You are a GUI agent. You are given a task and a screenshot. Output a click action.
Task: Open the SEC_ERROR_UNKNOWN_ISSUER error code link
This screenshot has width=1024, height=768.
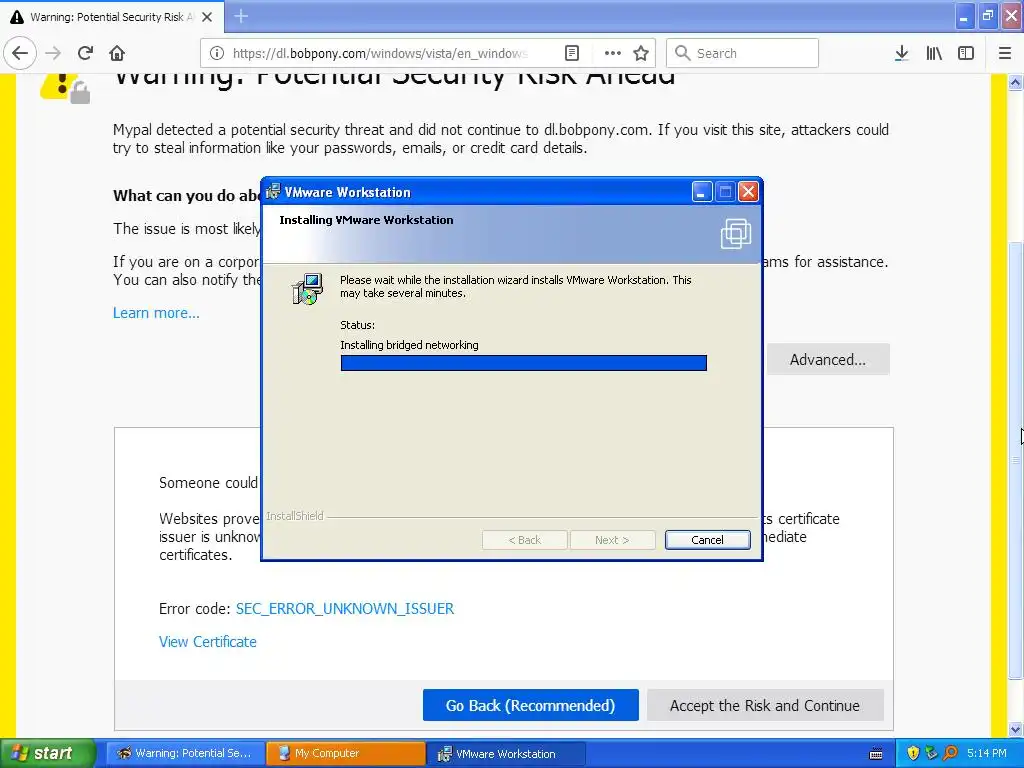345,609
